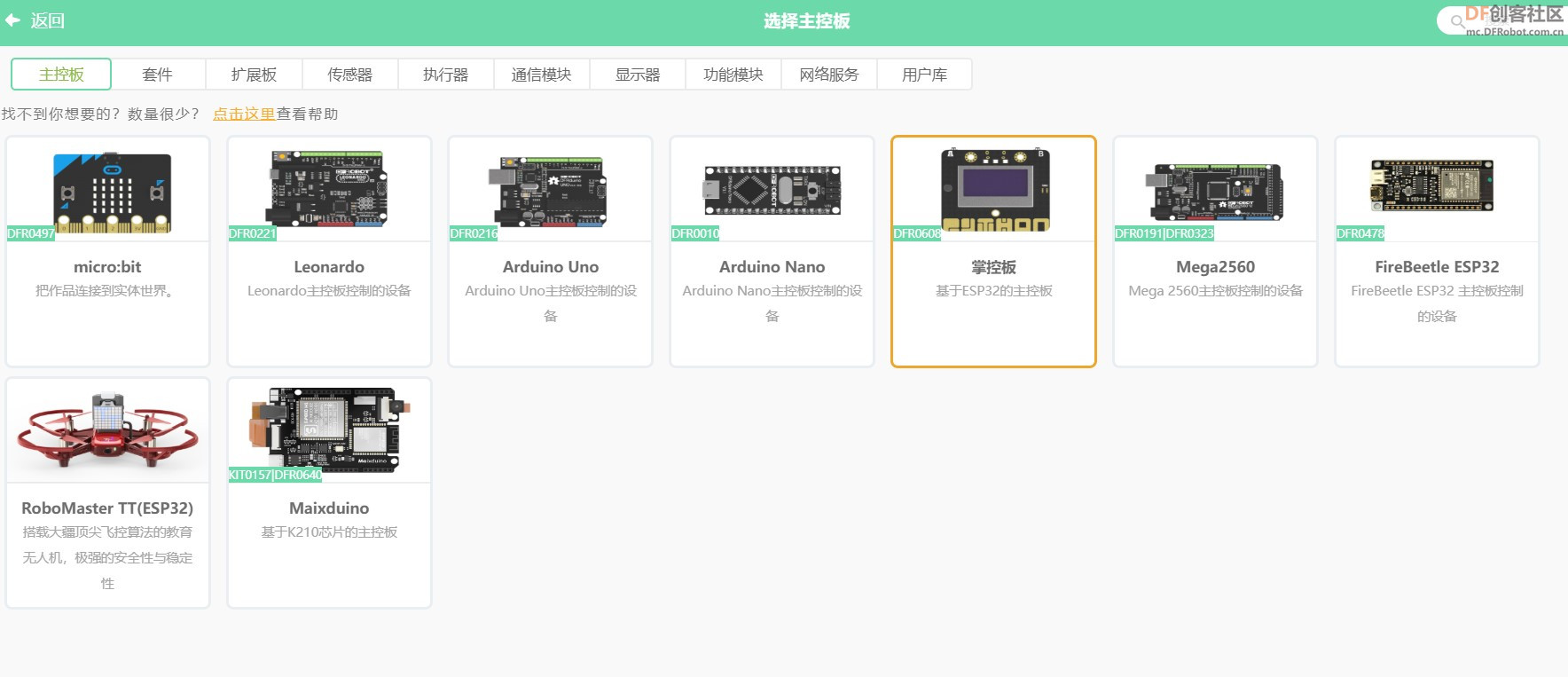Screen dimensions: 1568x677
Task: Select the RoboMaster TT drone image
Action: click(107, 429)
